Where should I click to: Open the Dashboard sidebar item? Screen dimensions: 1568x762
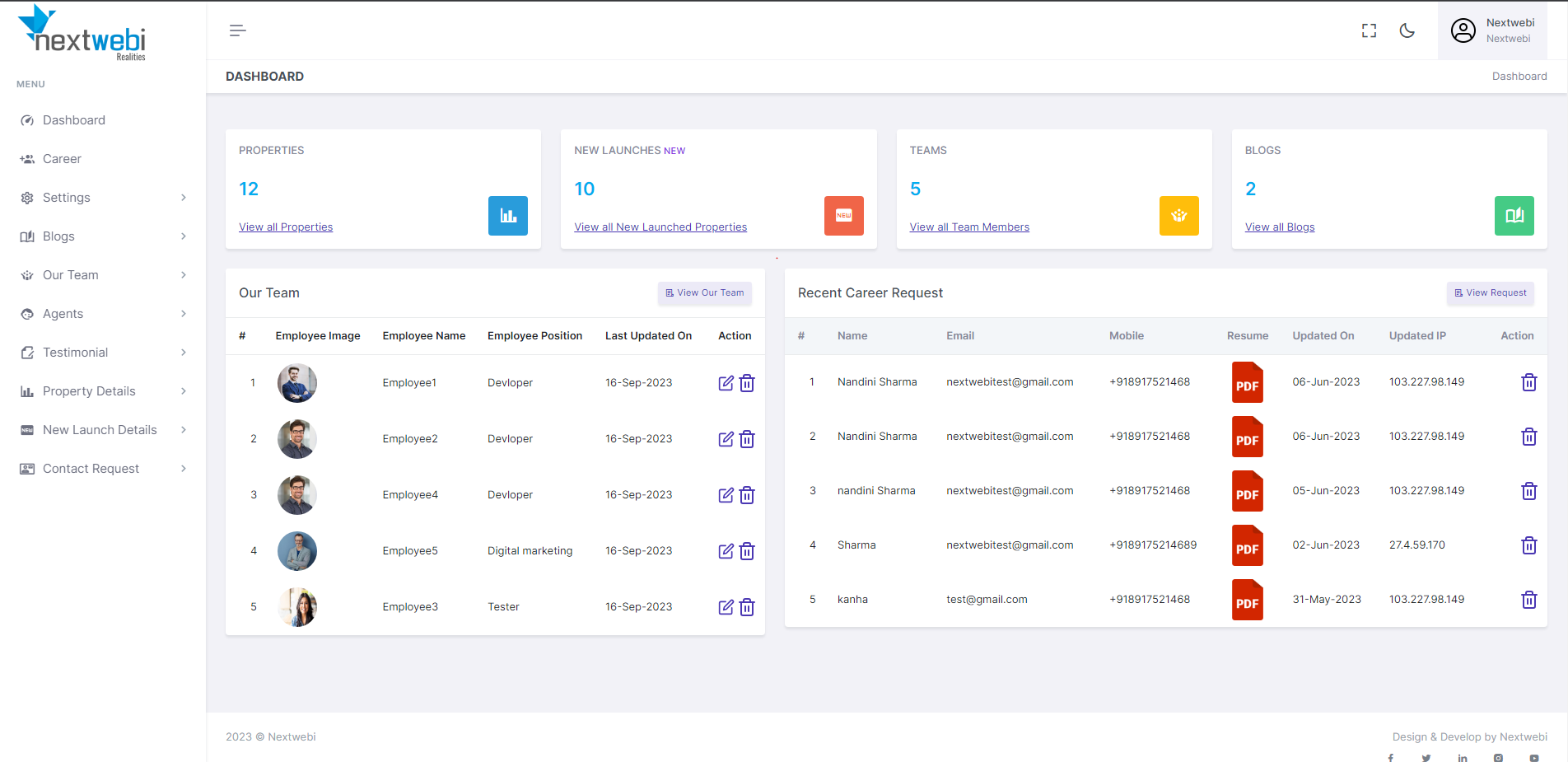tap(74, 120)
